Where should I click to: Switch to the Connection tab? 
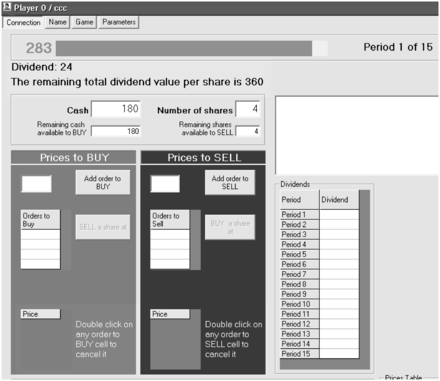point(23,23)
